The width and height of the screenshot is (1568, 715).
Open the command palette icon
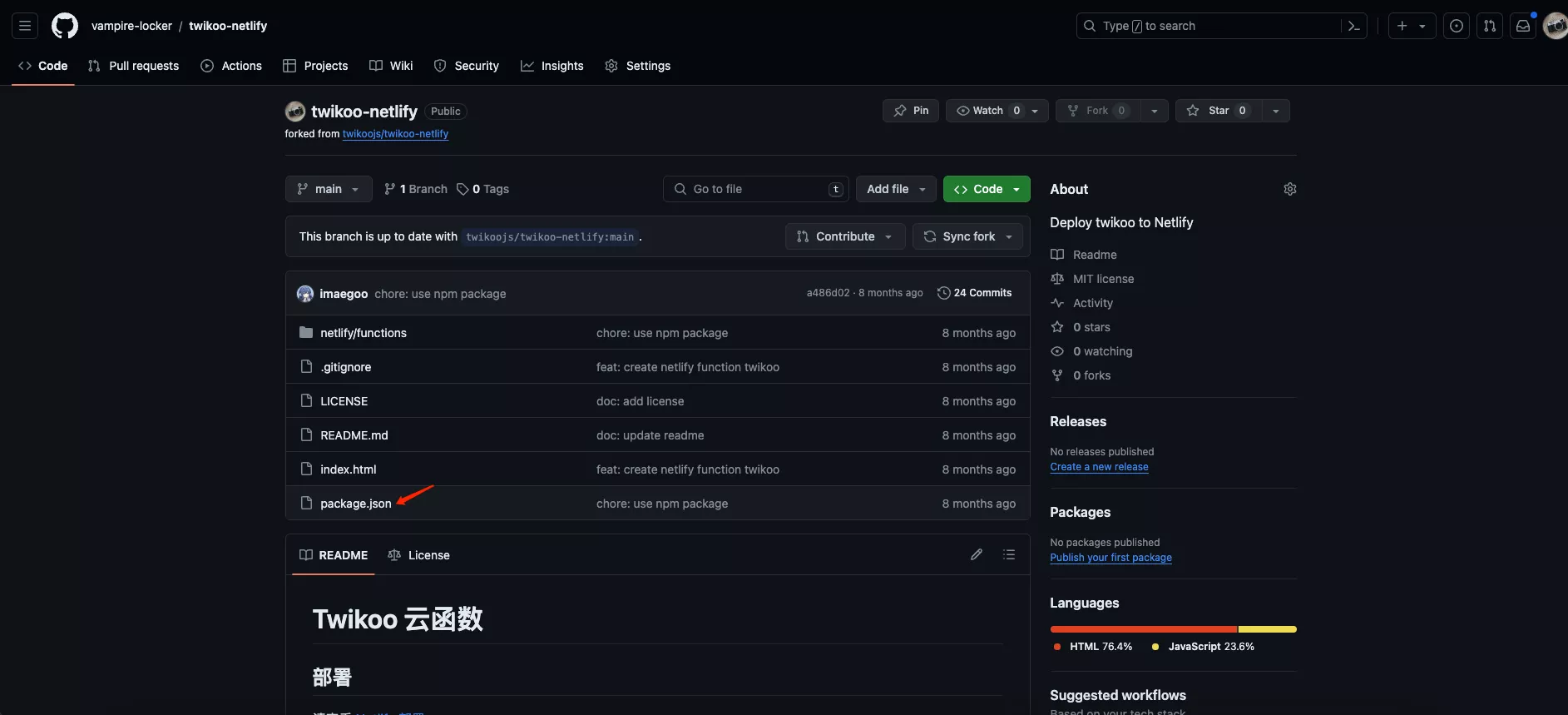pyautogui.click(x=1354, y=26)
